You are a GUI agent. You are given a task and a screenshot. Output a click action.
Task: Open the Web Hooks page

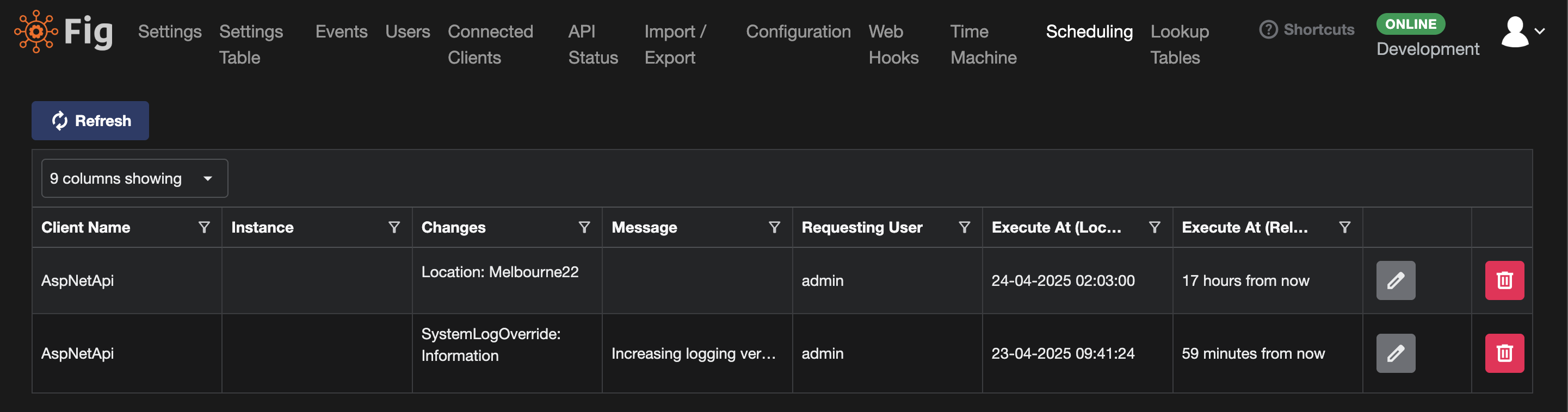[x=893, y=45]
